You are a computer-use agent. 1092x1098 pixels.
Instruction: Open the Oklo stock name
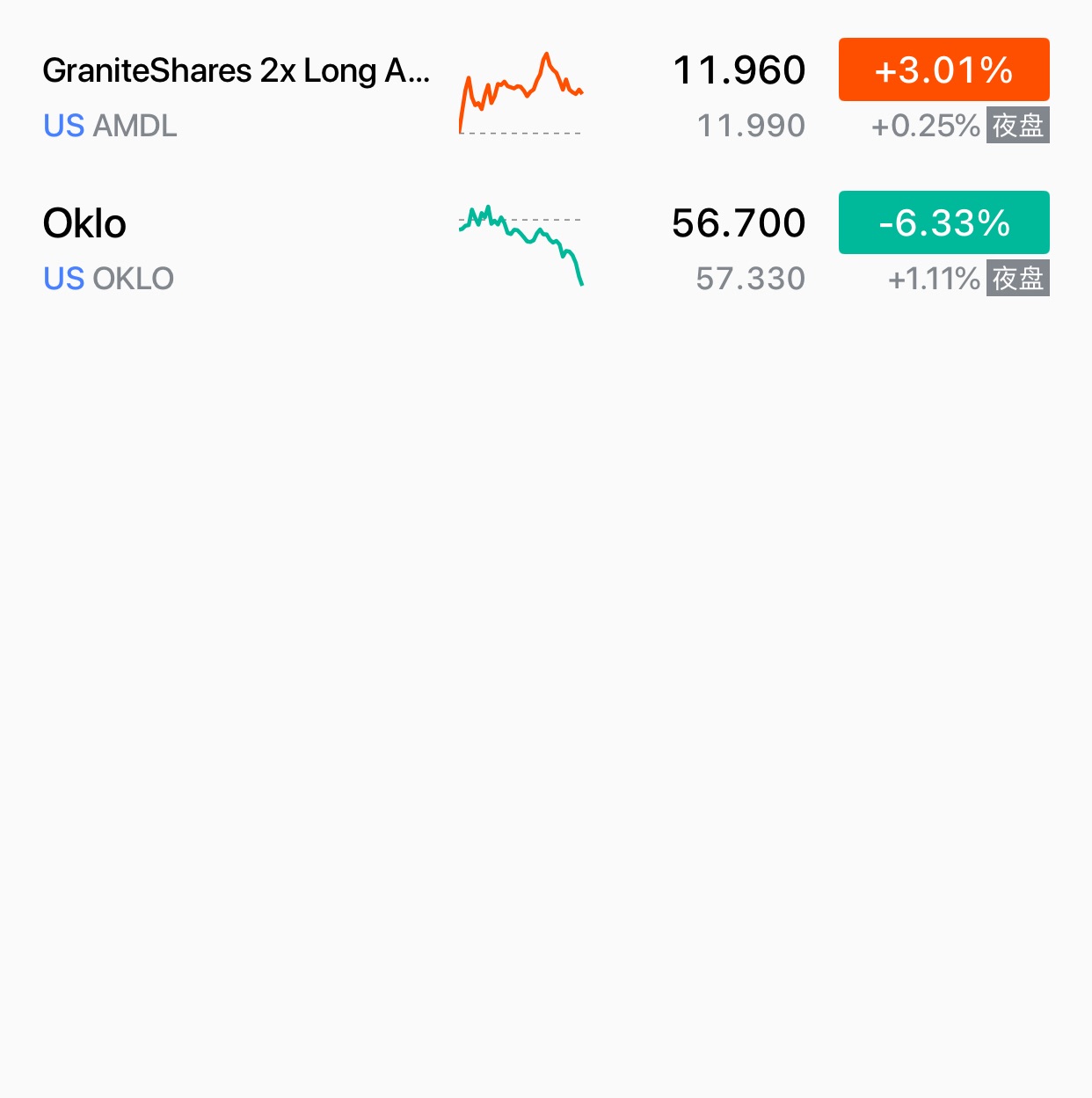84,223
